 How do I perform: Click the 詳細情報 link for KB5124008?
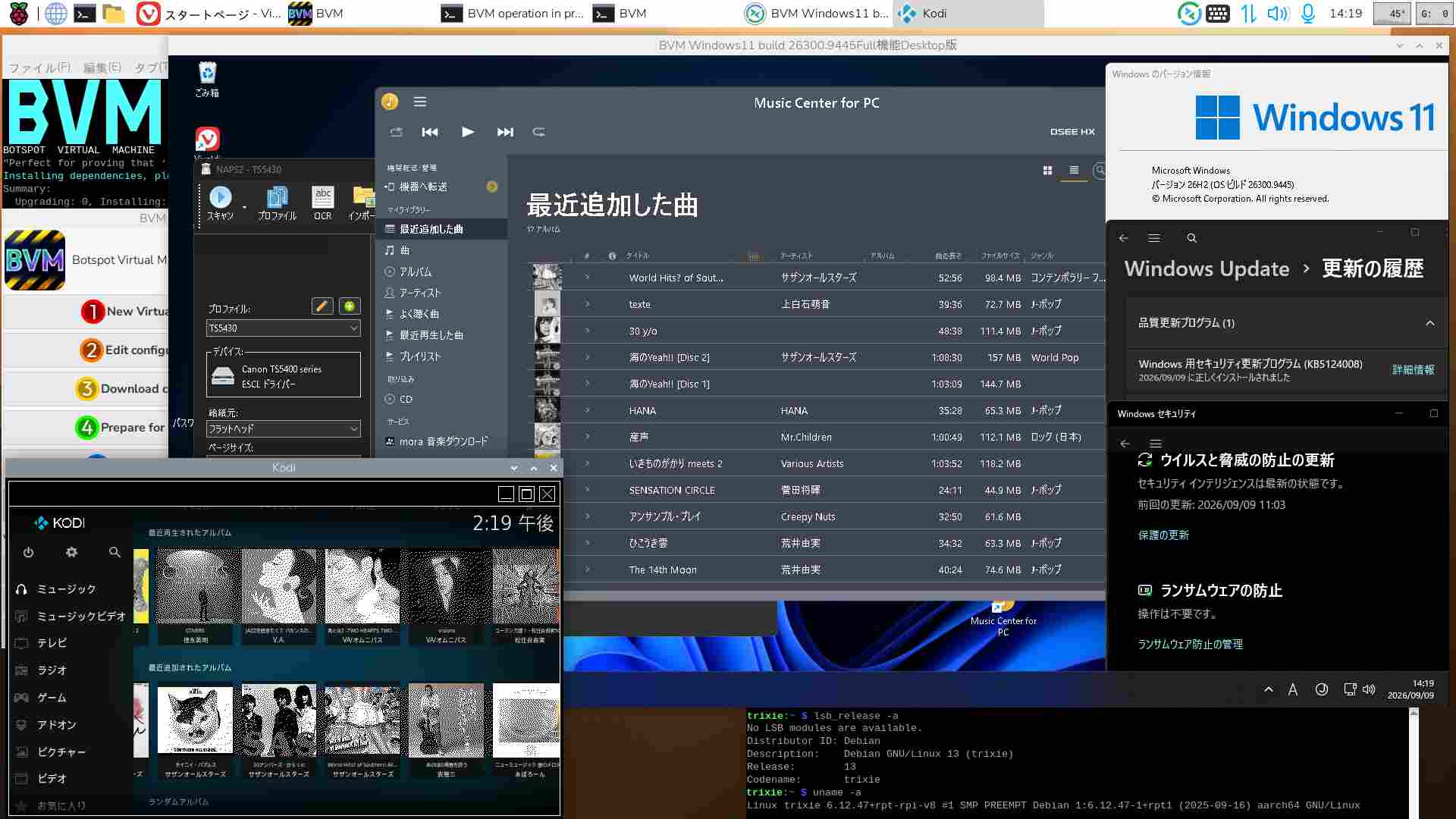[x=1413, y=370]
